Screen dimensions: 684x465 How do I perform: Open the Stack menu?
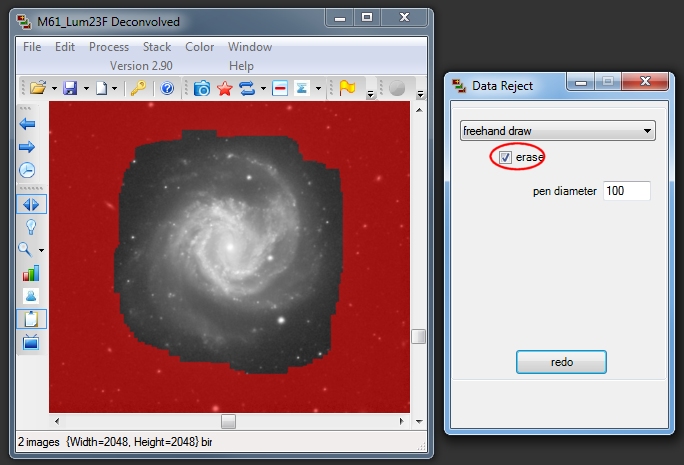(157, 47)
